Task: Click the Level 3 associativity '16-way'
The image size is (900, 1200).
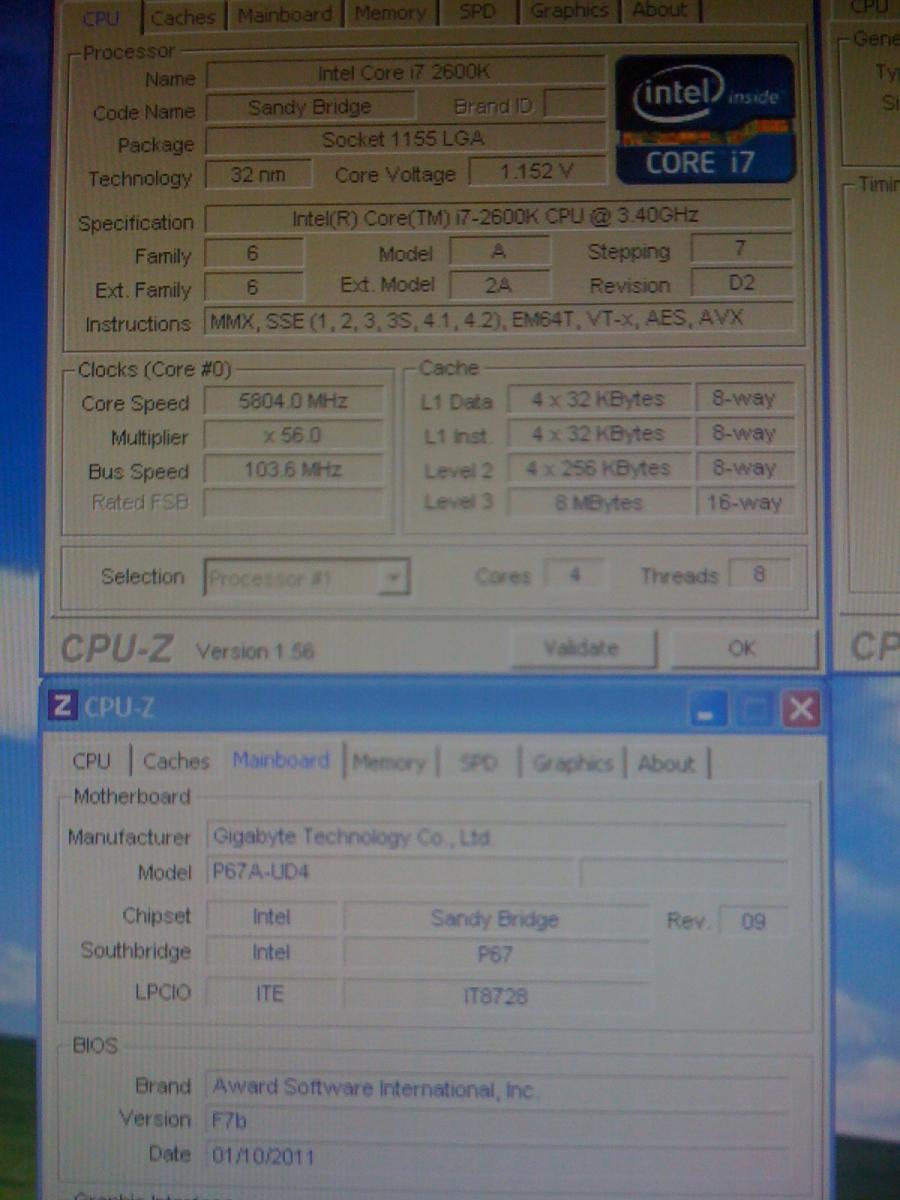Action: 745,502
